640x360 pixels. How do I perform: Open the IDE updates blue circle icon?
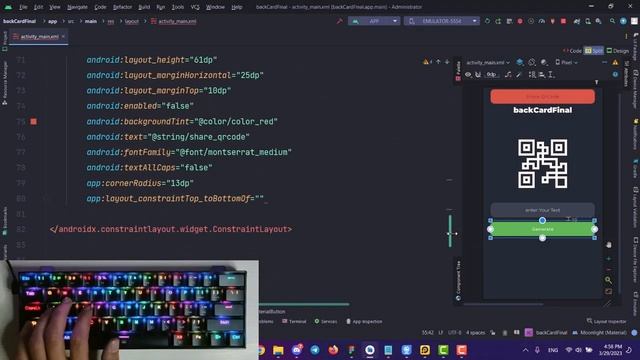[623, 21]
